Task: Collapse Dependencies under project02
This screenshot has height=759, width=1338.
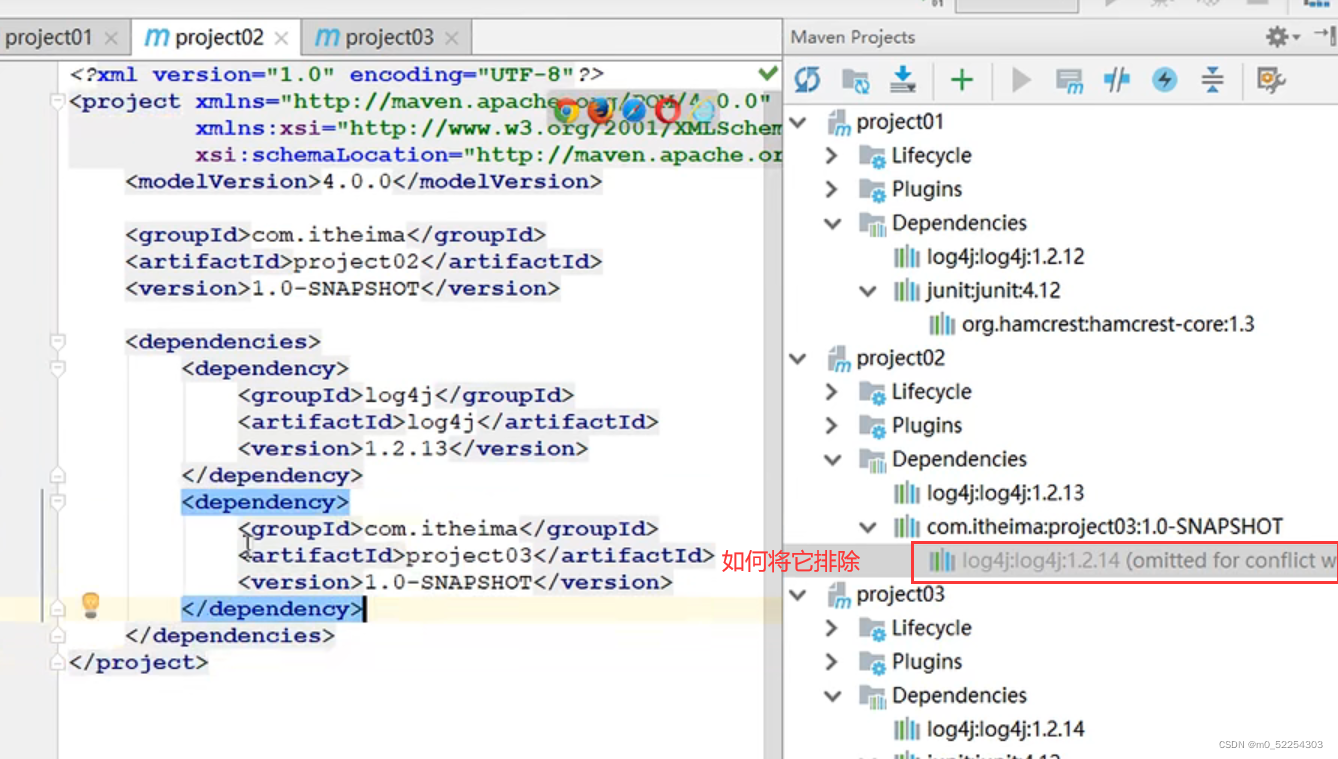Action: point(832,459)
